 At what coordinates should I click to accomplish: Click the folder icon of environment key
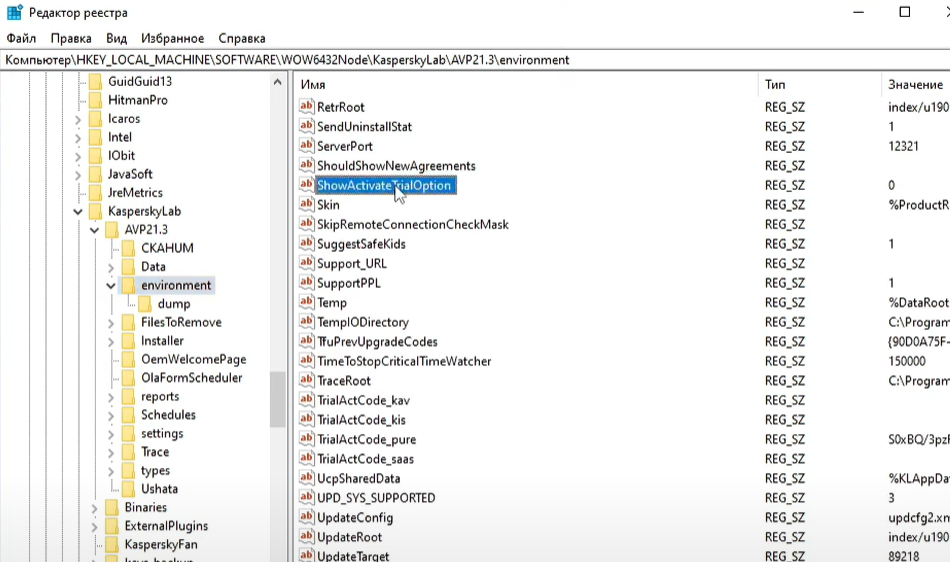click(128, 285)
